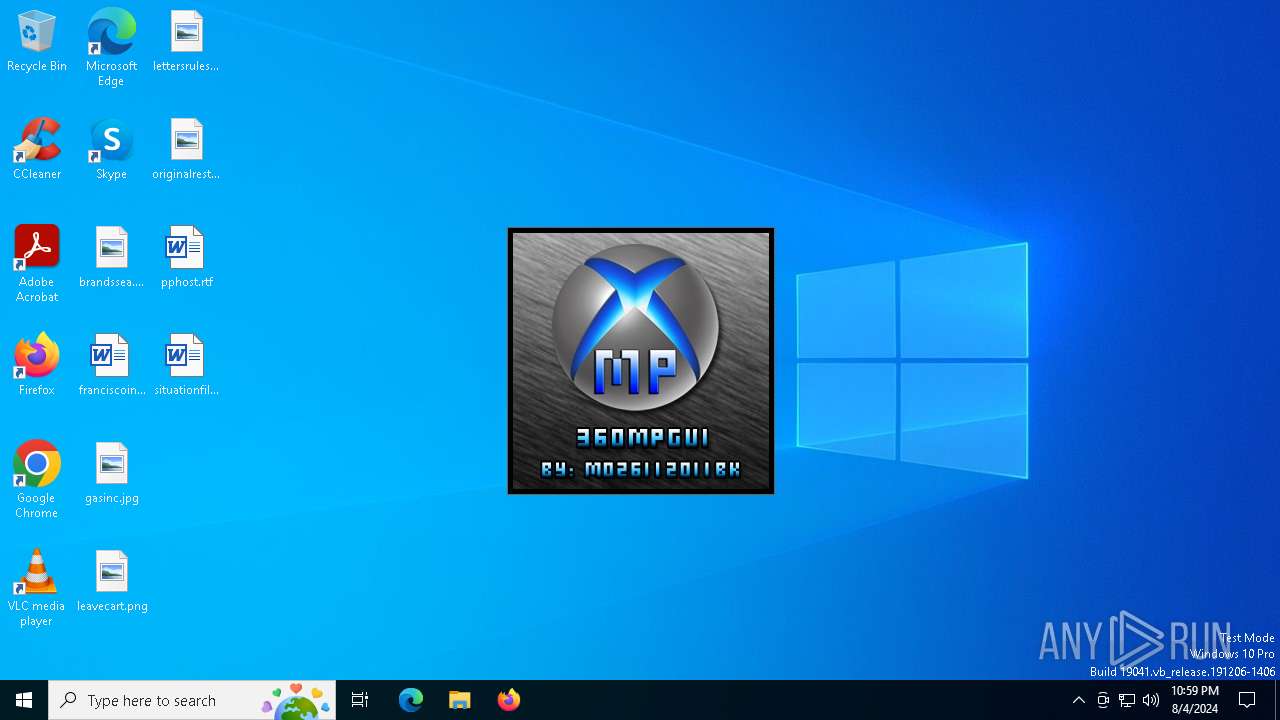This screenshot has width=1280, height=720.
Task: Open the Recycle Bin desktop icon
Action: (x=37, y=42)
